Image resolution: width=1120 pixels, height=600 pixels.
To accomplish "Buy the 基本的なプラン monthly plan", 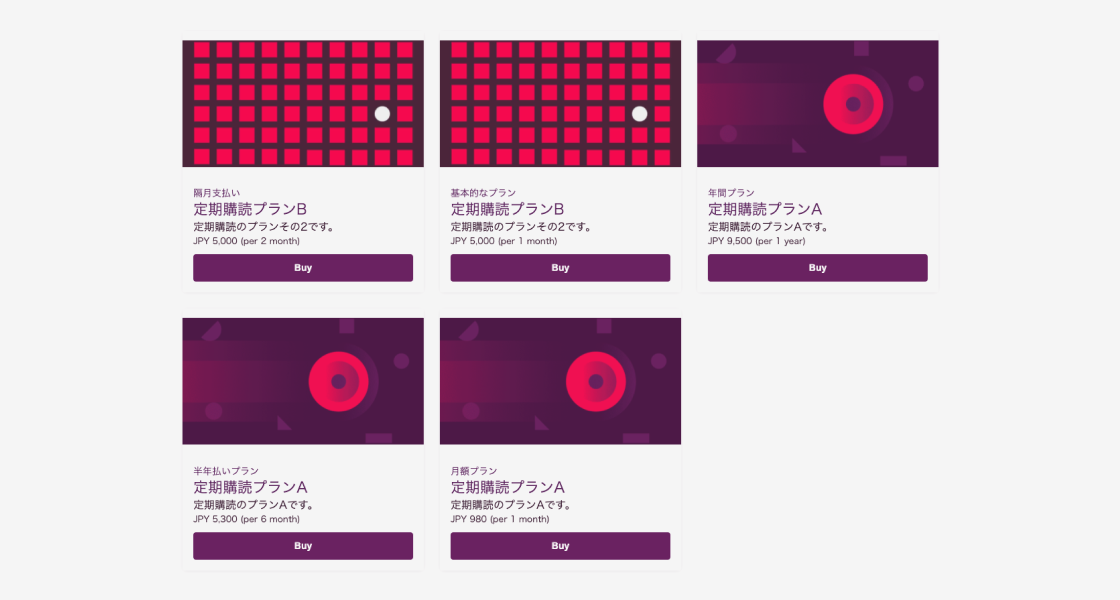I will pyautogui.click(x=560, y=268).
